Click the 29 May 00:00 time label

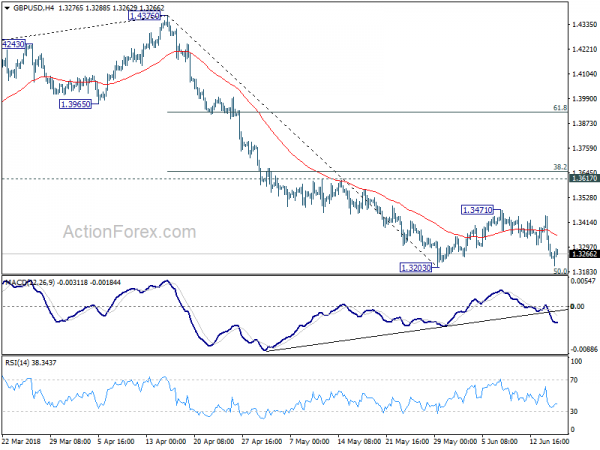(x=455, y=441)
